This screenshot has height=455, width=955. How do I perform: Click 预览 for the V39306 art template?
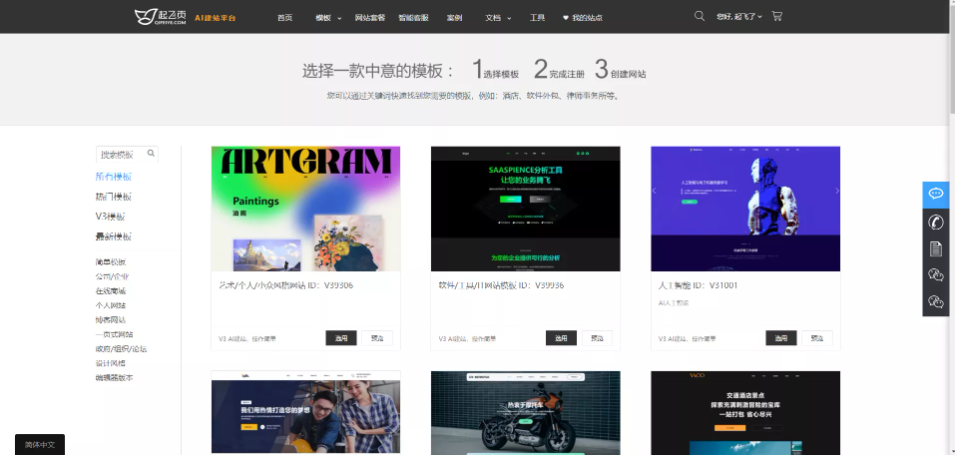(x=377, y=338)
